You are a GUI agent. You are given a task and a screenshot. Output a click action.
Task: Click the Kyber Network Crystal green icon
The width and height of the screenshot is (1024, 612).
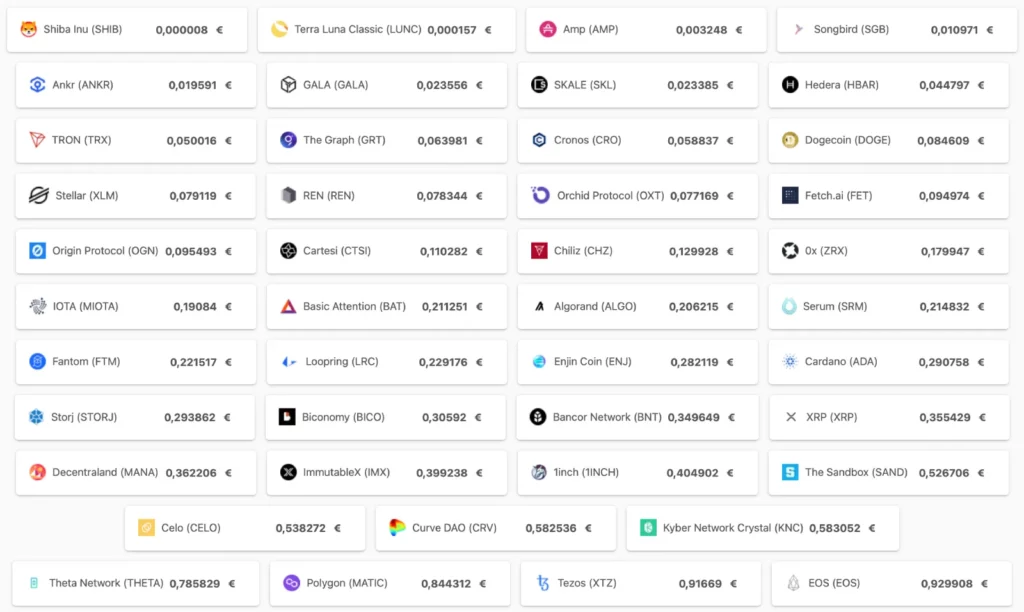click(648, 528)
